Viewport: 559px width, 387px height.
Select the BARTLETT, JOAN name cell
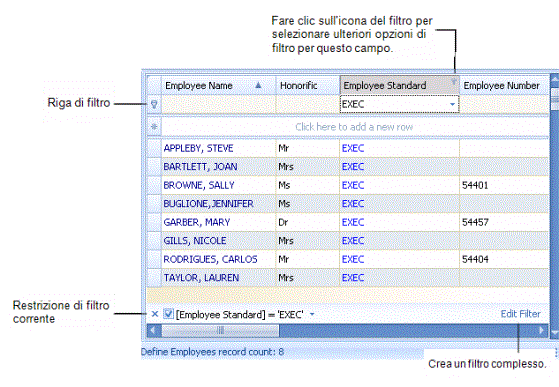[x=219, y=167]
